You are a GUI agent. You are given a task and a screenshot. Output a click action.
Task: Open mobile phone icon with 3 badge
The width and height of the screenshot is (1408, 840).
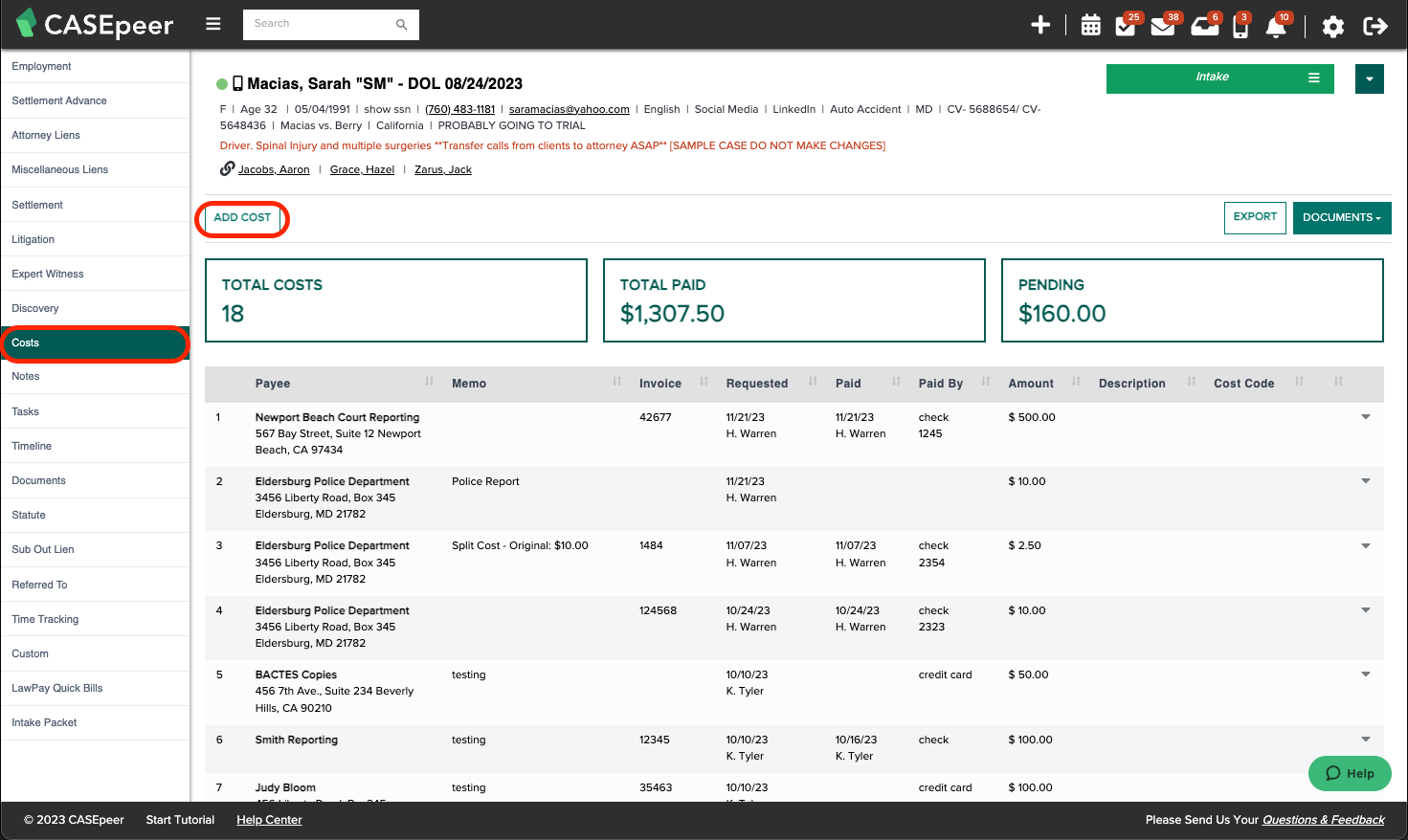1240,25
